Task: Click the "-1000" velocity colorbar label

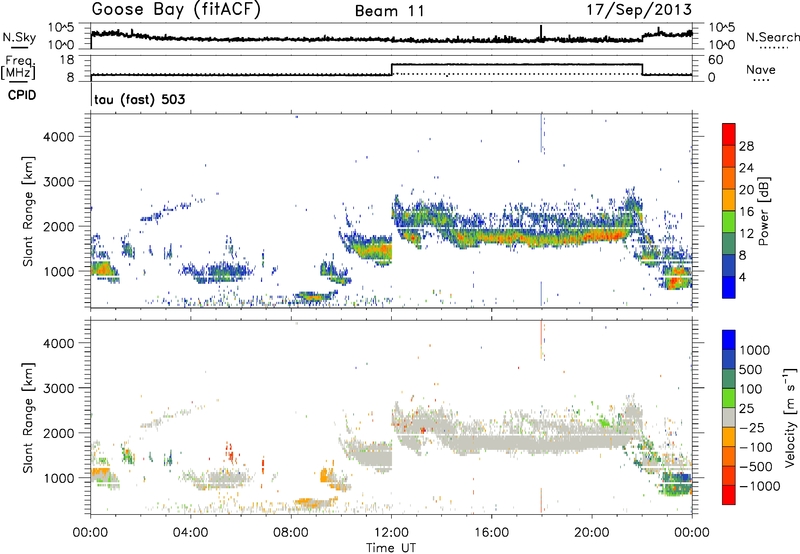Action: (759, 486)
